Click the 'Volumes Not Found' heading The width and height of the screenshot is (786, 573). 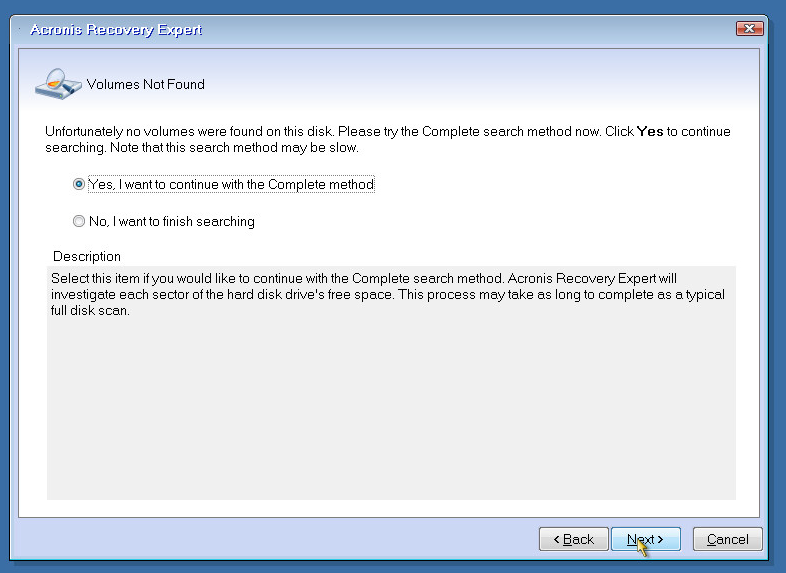[x=146, y=85]
